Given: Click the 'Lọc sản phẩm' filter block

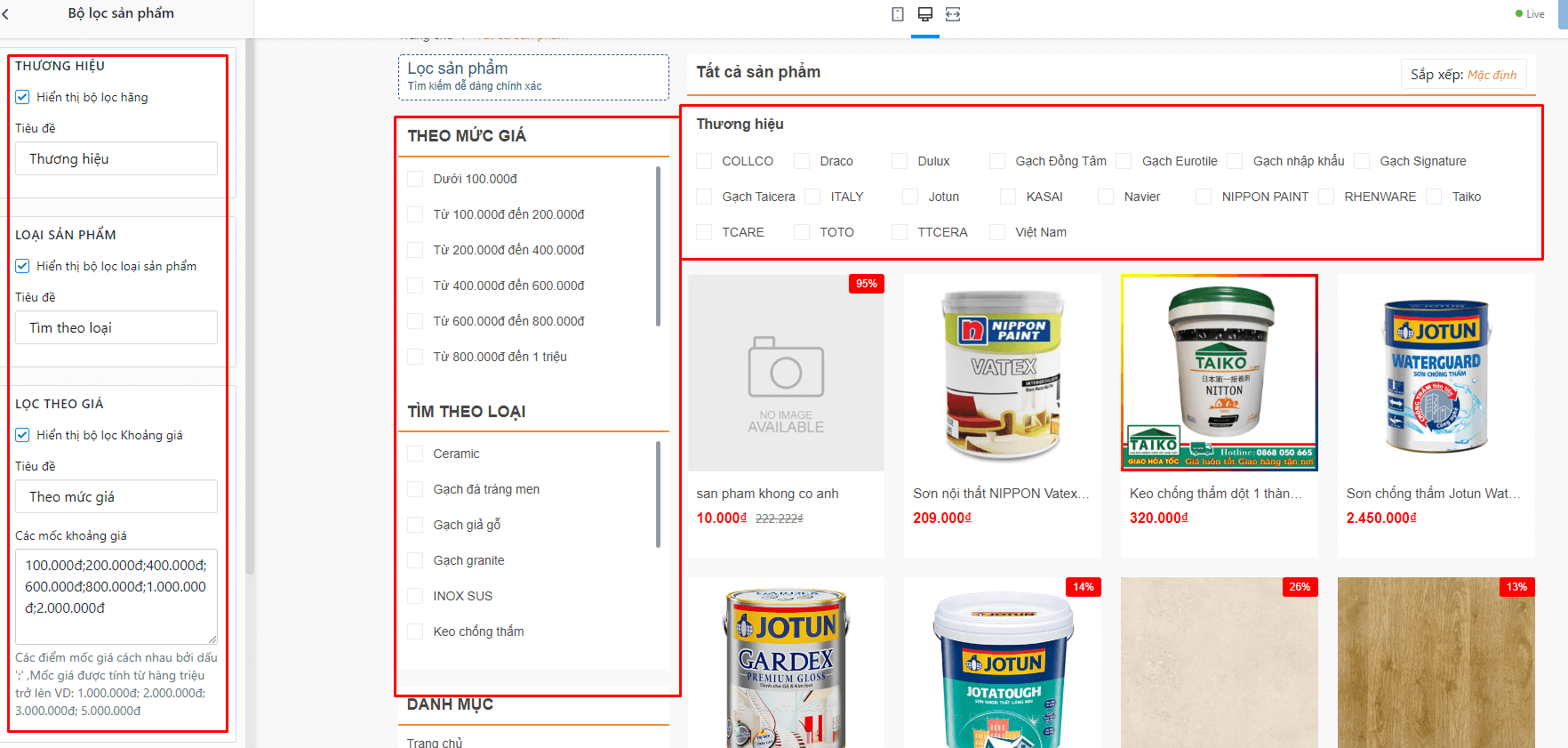Looking at the screenshot, I should (533, 77).
